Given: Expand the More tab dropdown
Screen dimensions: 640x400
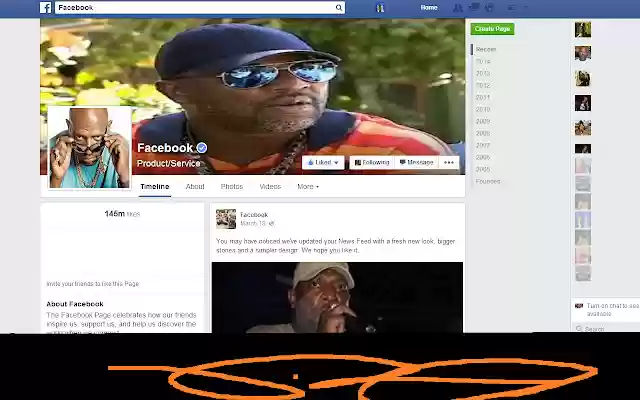Looking at the screenshot, I should click(x=308, y=187).
